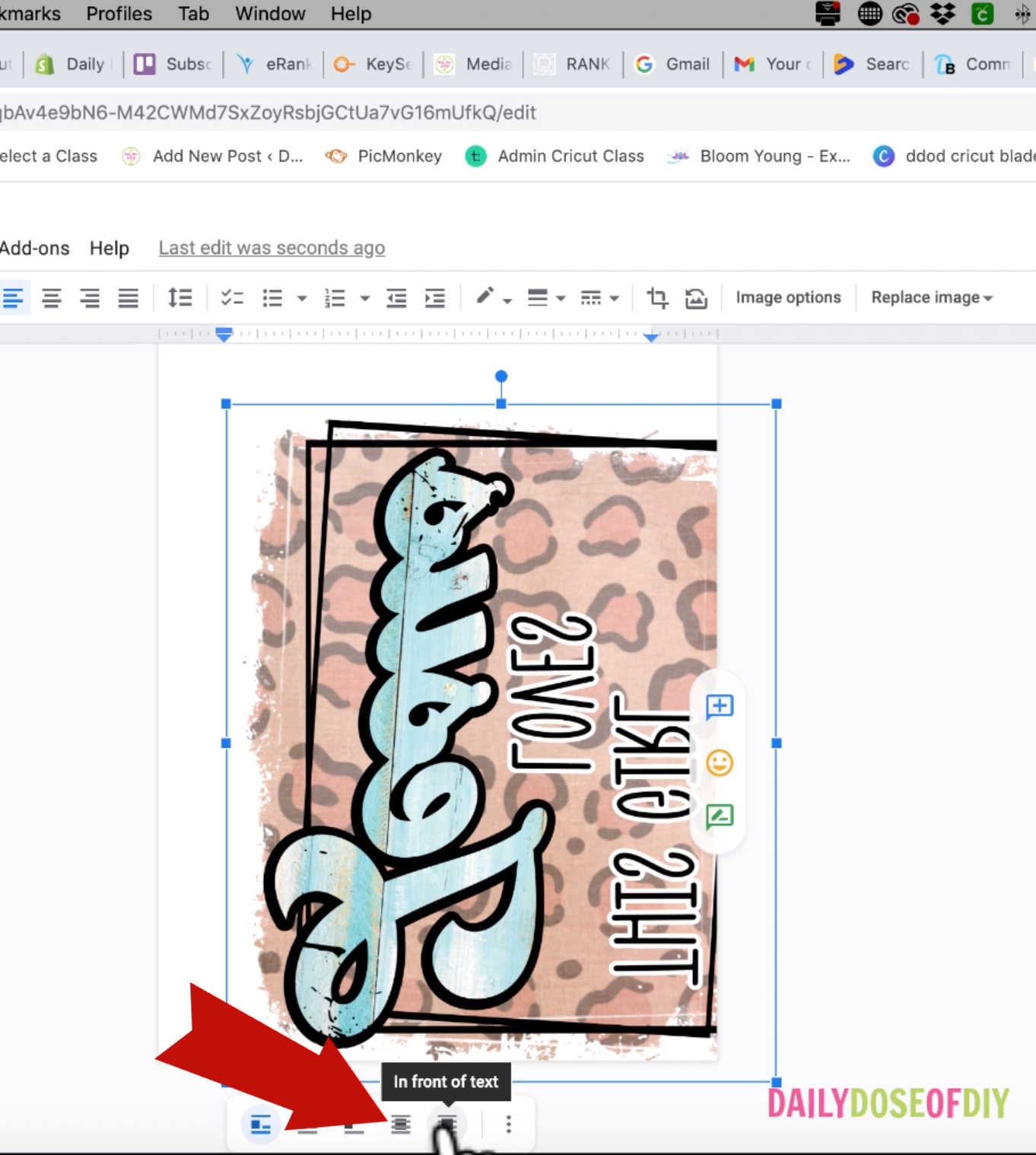Viewport: 1036px width, 1155px height.
Task: Open the Add-ons menu
Action: (34, 247)
